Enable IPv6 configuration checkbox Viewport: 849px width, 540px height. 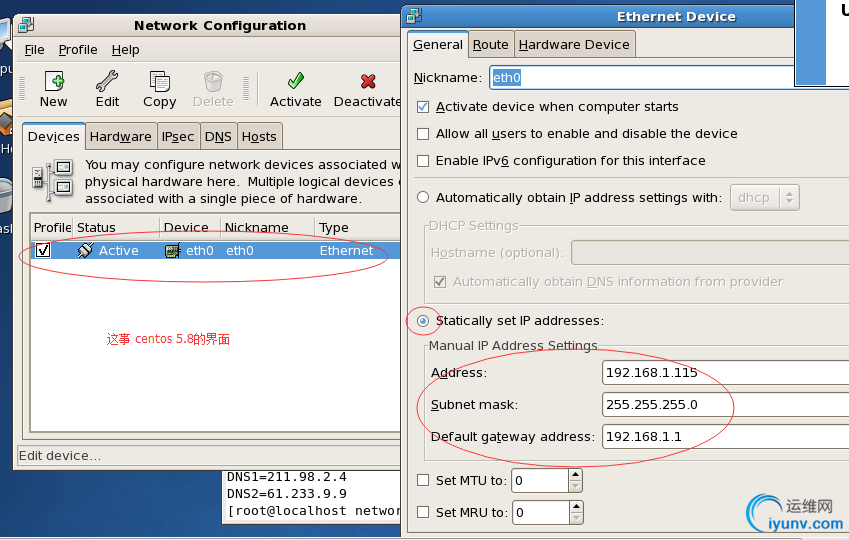[x=423, y=161]
